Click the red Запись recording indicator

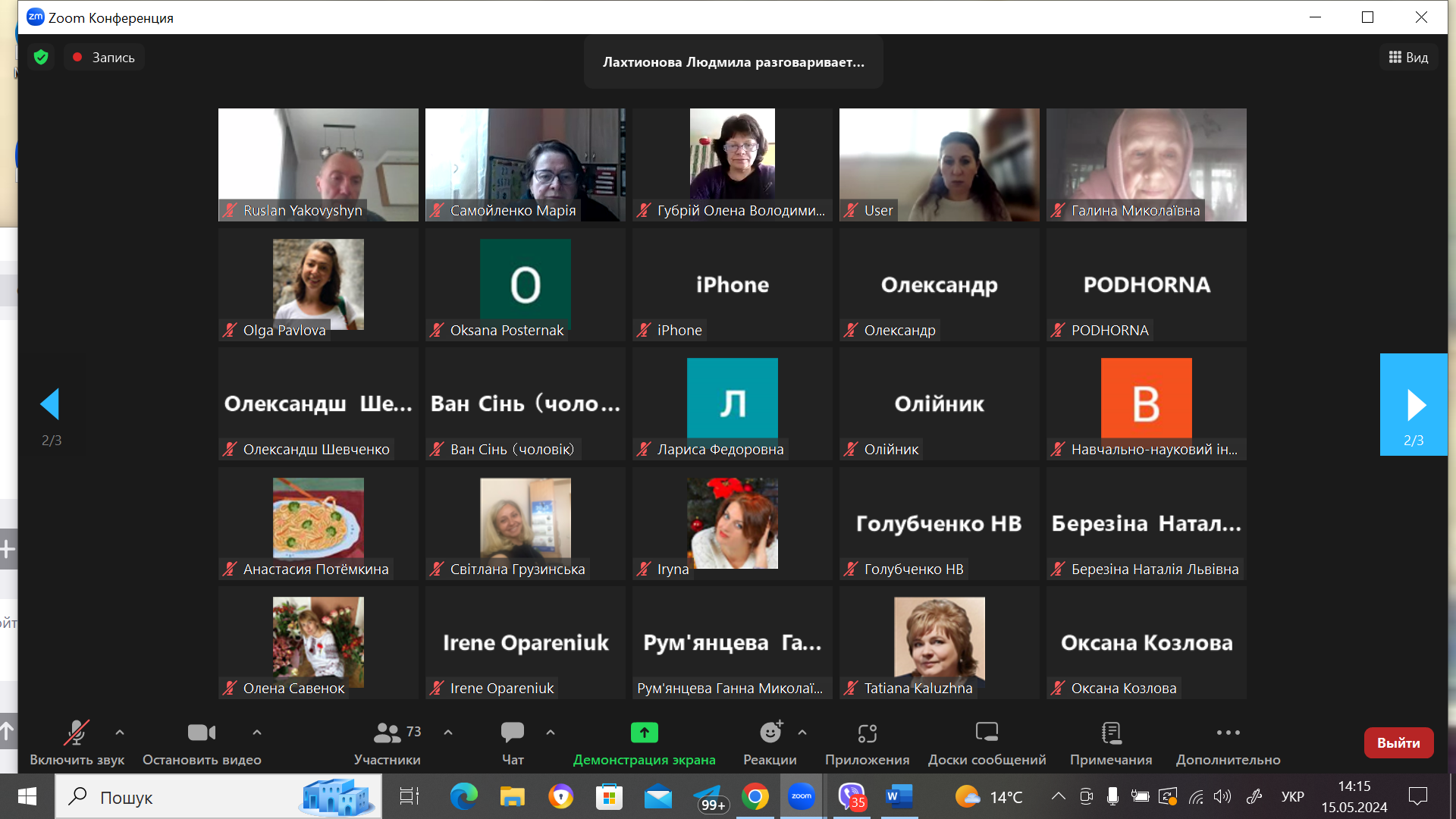pos(104,58)
